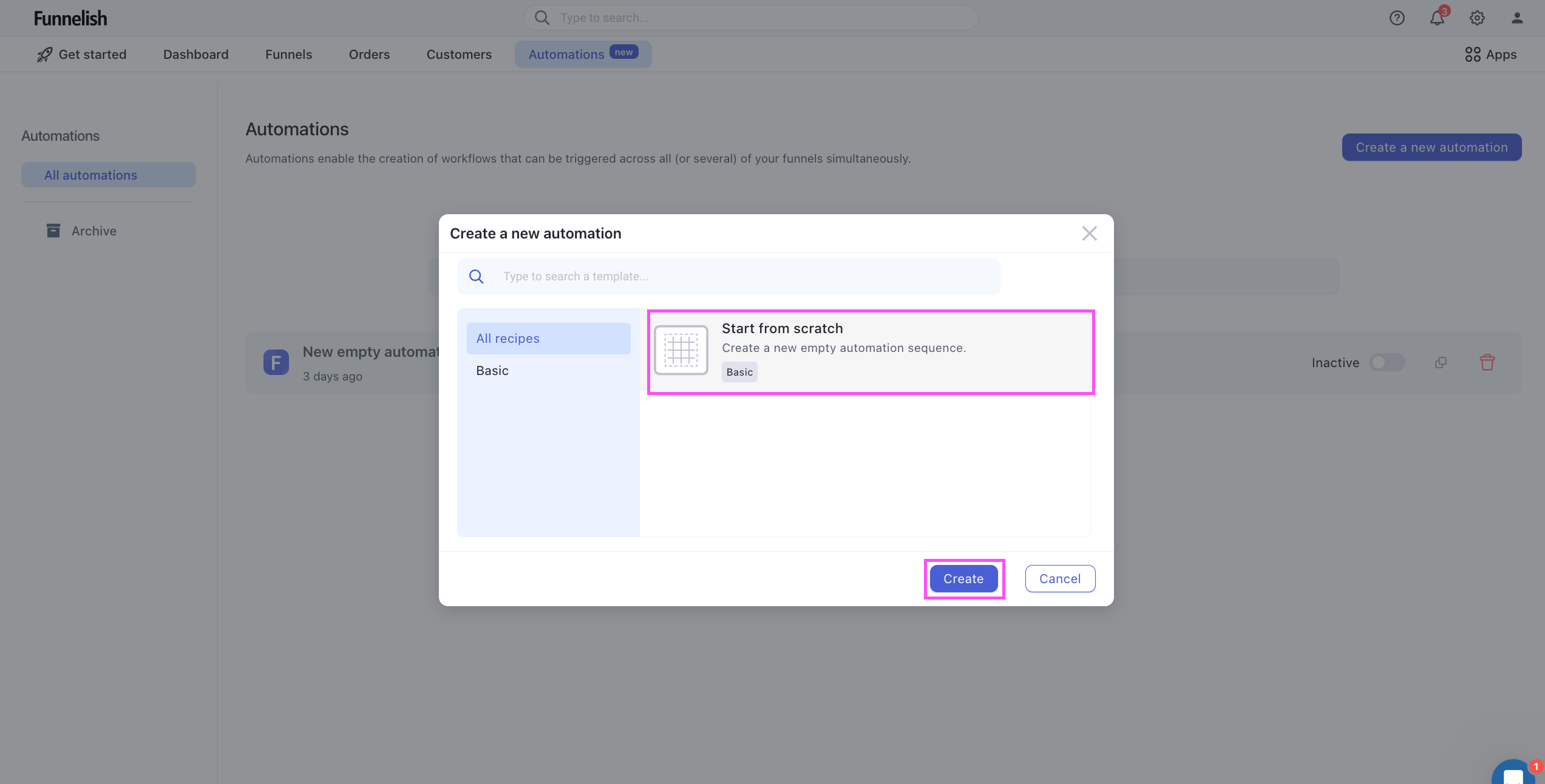This screenshot has height=784, width=1545.
Task: Close the Create a new automation dialog
Action: [1089, 234]
